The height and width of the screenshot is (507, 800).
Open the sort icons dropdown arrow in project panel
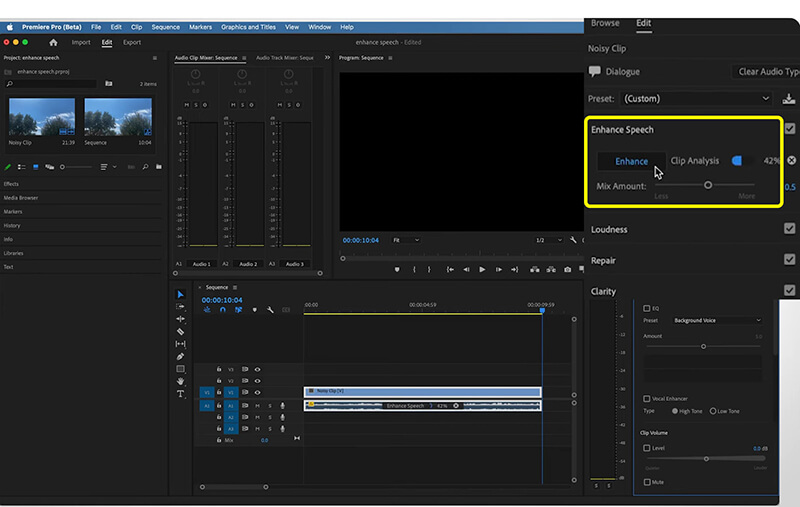click(114, 167)
